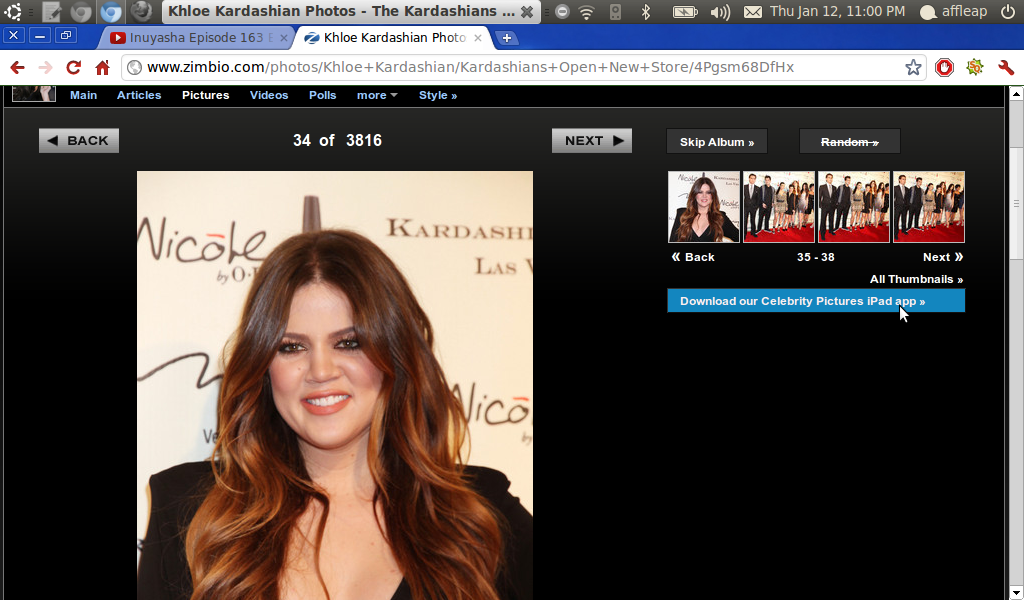Click the BACK photo button

click(x=79, y=140)
